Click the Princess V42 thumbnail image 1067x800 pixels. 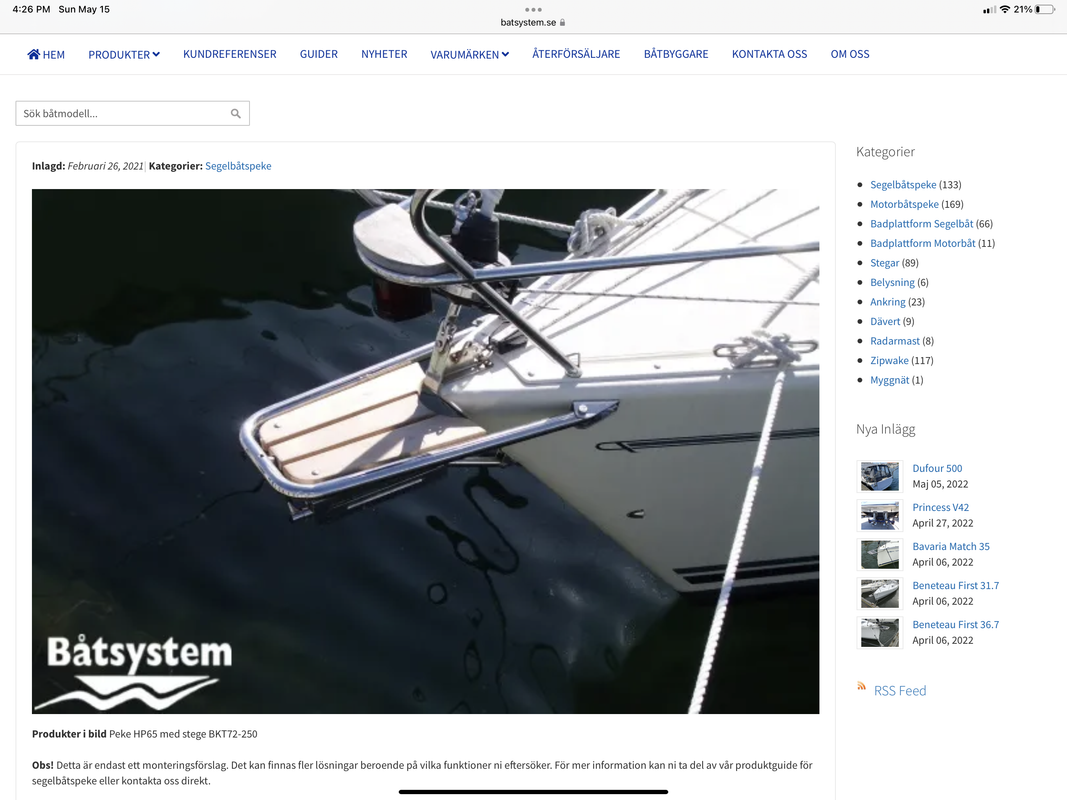coord(880,515)
